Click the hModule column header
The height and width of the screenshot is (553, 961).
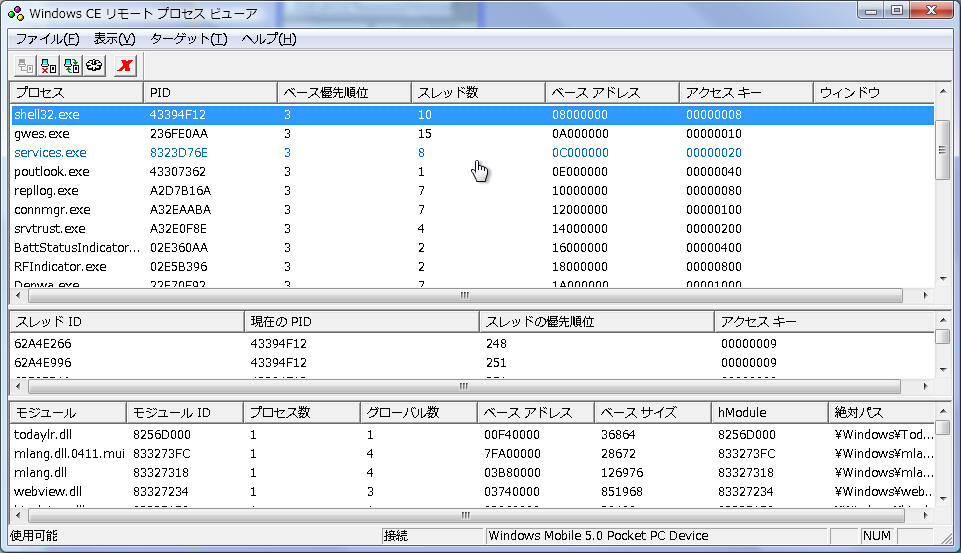pos(770,413)
